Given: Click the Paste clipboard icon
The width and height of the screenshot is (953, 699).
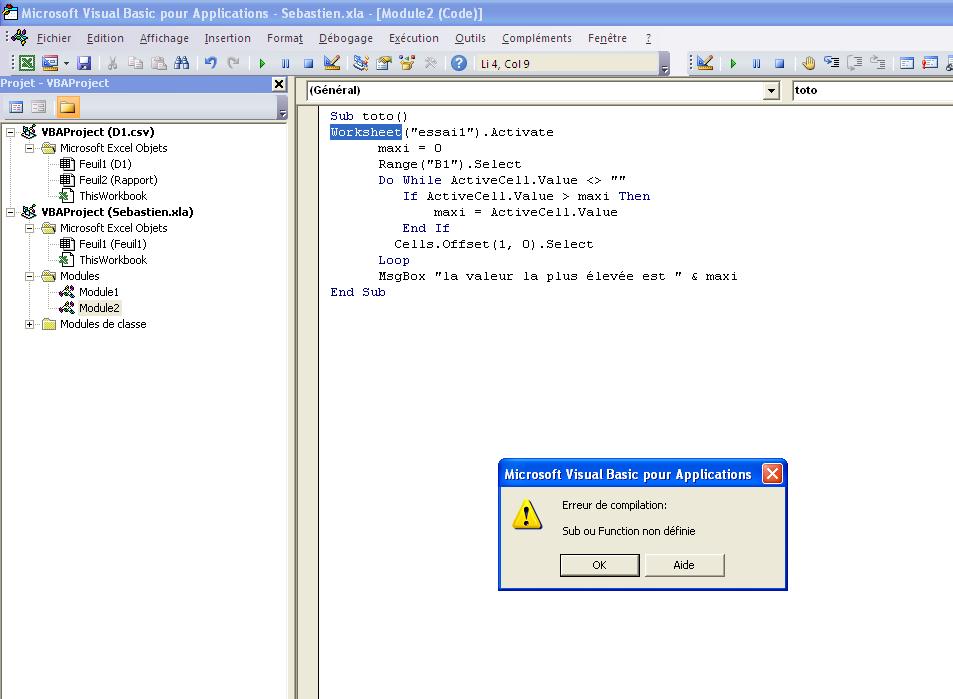Looking at the screenshot, I should [x=159, y=63].
